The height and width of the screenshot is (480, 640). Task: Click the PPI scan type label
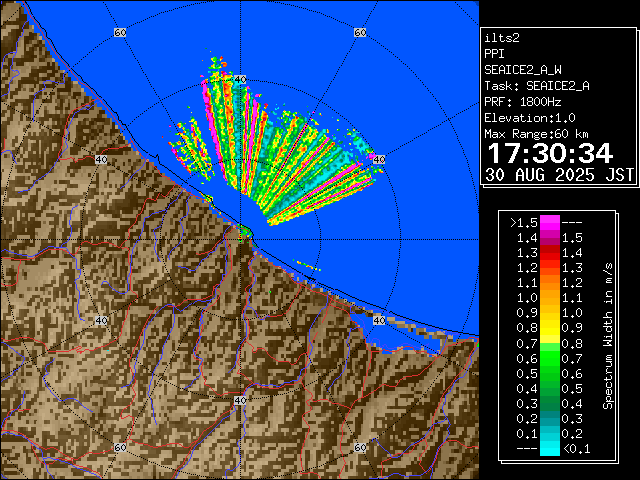tap(494, 54)
